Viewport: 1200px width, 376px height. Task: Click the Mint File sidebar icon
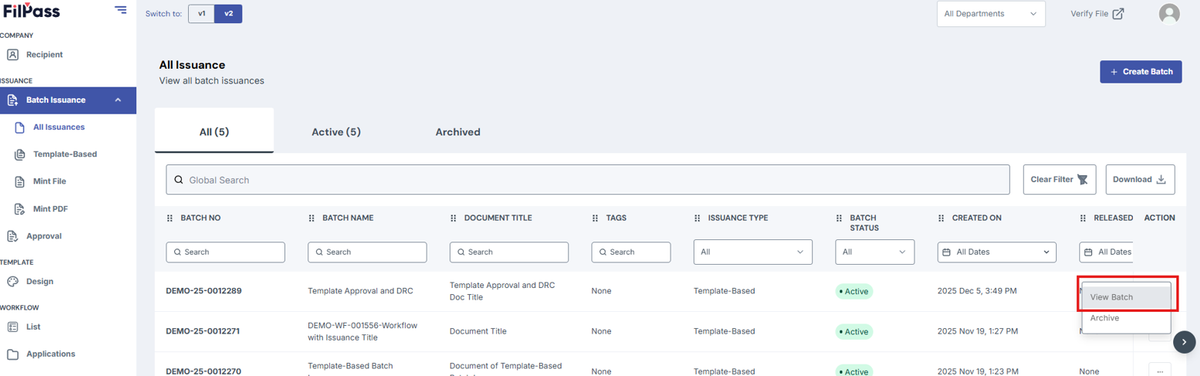tap(20, 182)
